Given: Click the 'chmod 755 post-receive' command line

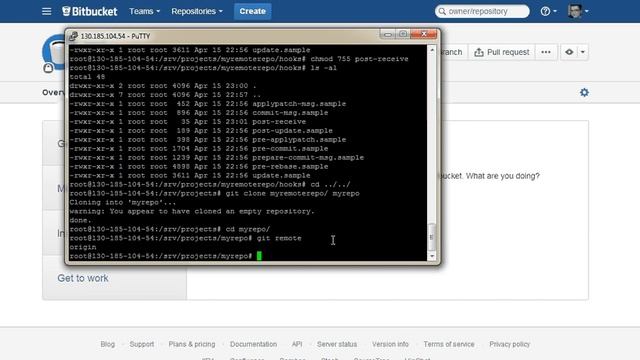Looking at the screenshot, I should click(x=239, y=59).
